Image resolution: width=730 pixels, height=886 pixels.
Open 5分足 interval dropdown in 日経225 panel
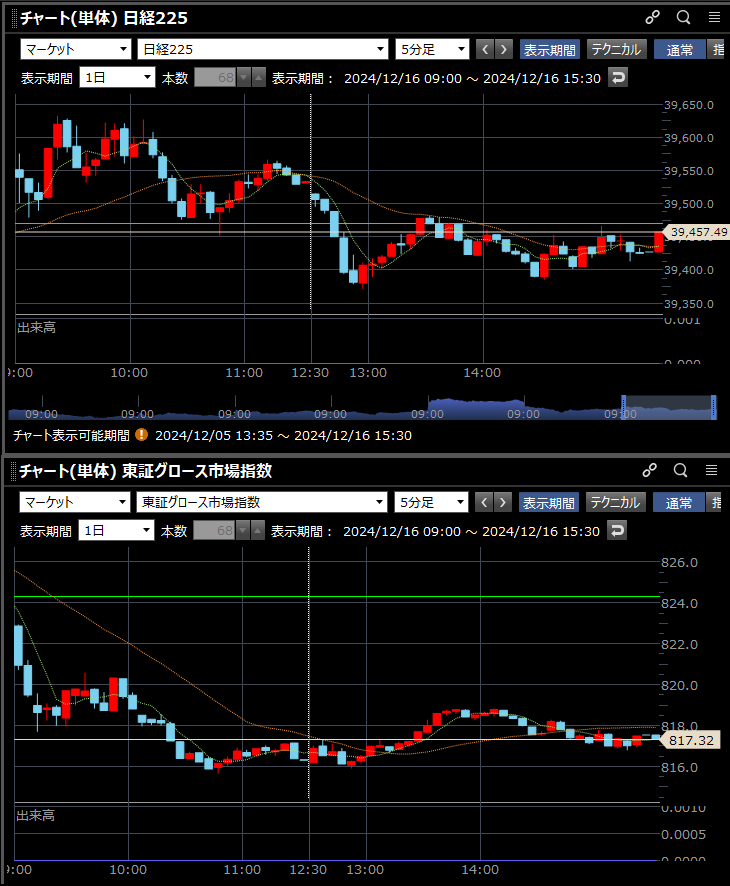tap(432, 49)
